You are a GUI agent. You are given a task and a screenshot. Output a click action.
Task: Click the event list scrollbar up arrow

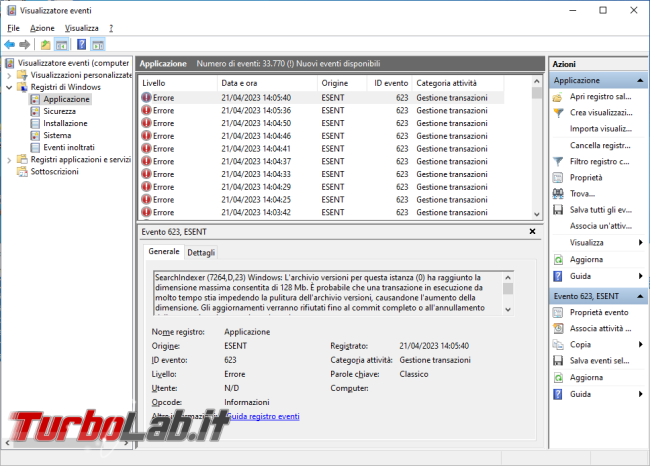[x=537, y=81]
